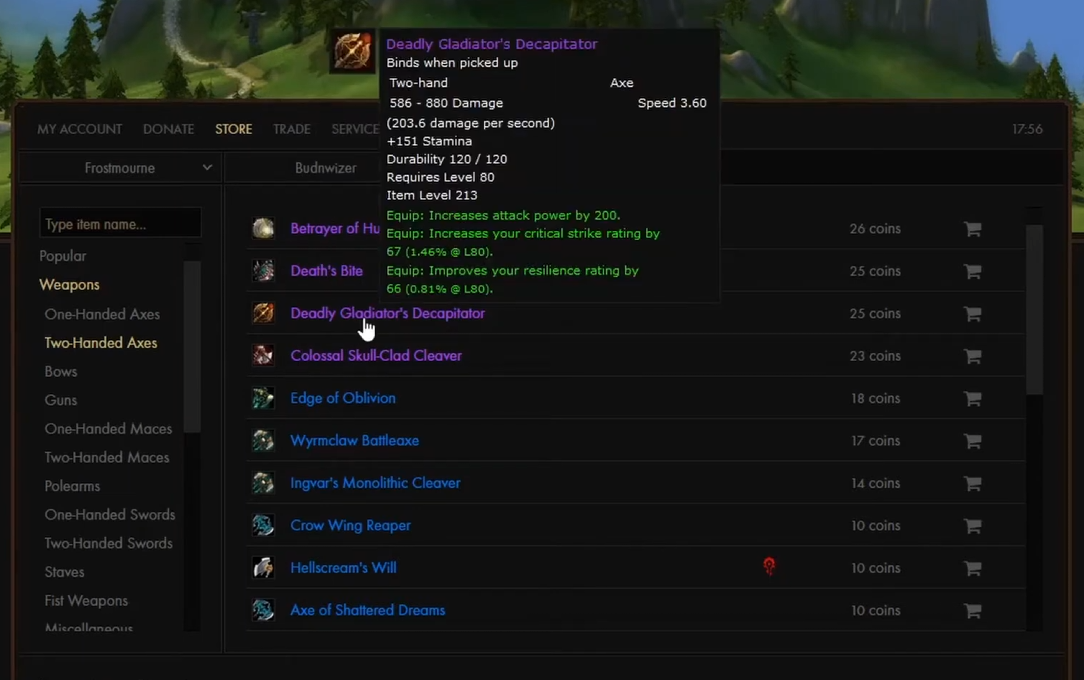Click Wyrmclaw Battleaxe item thumbnail

click(263, 440)
